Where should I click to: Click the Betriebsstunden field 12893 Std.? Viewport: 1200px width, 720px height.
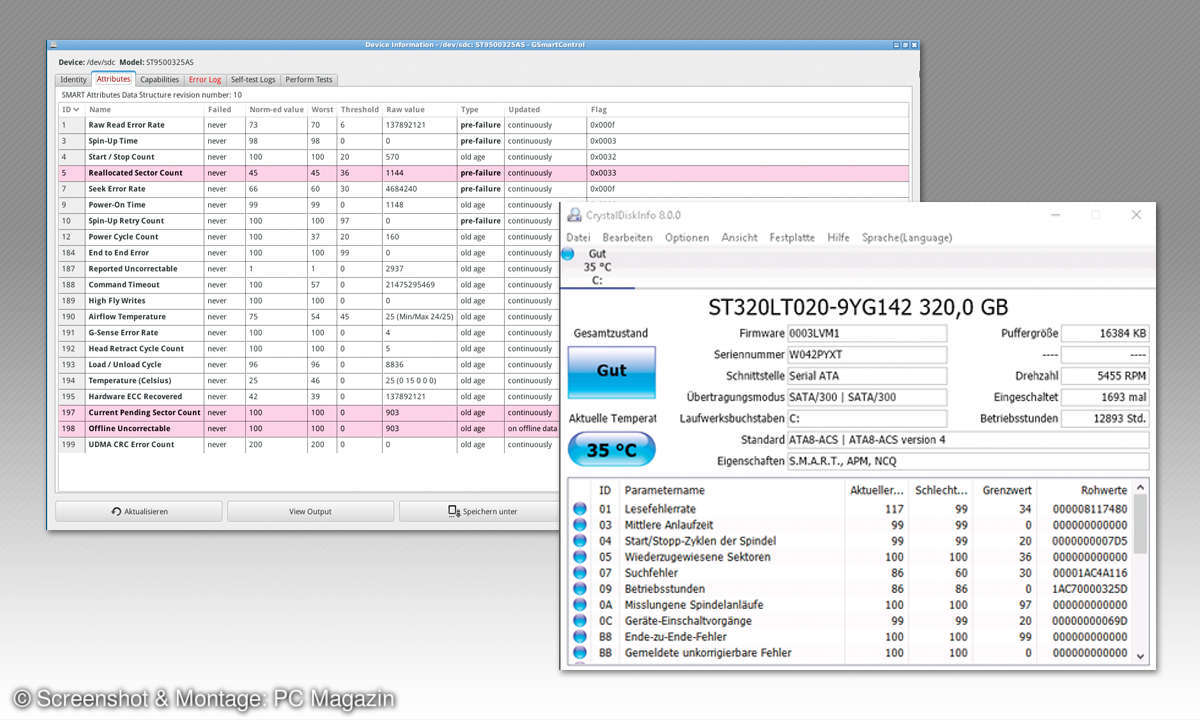coord(1105,418)
